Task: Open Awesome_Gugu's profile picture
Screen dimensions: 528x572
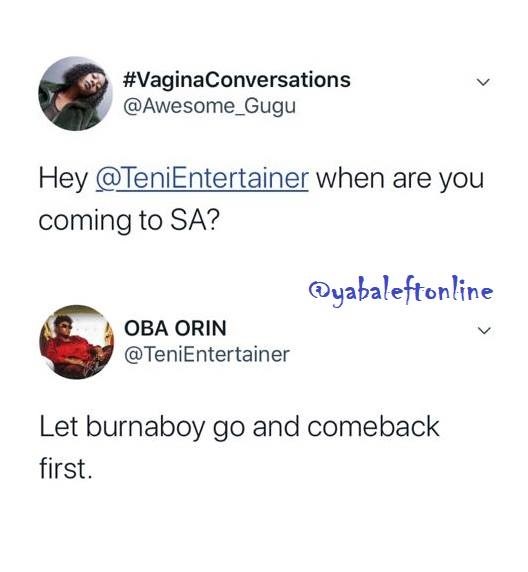Action: point(76,94)
